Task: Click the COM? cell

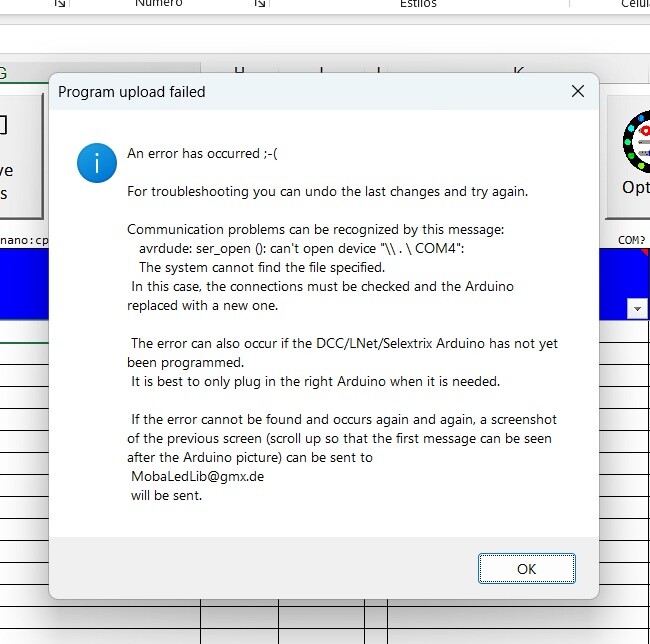Action: (x=630, y=240)
